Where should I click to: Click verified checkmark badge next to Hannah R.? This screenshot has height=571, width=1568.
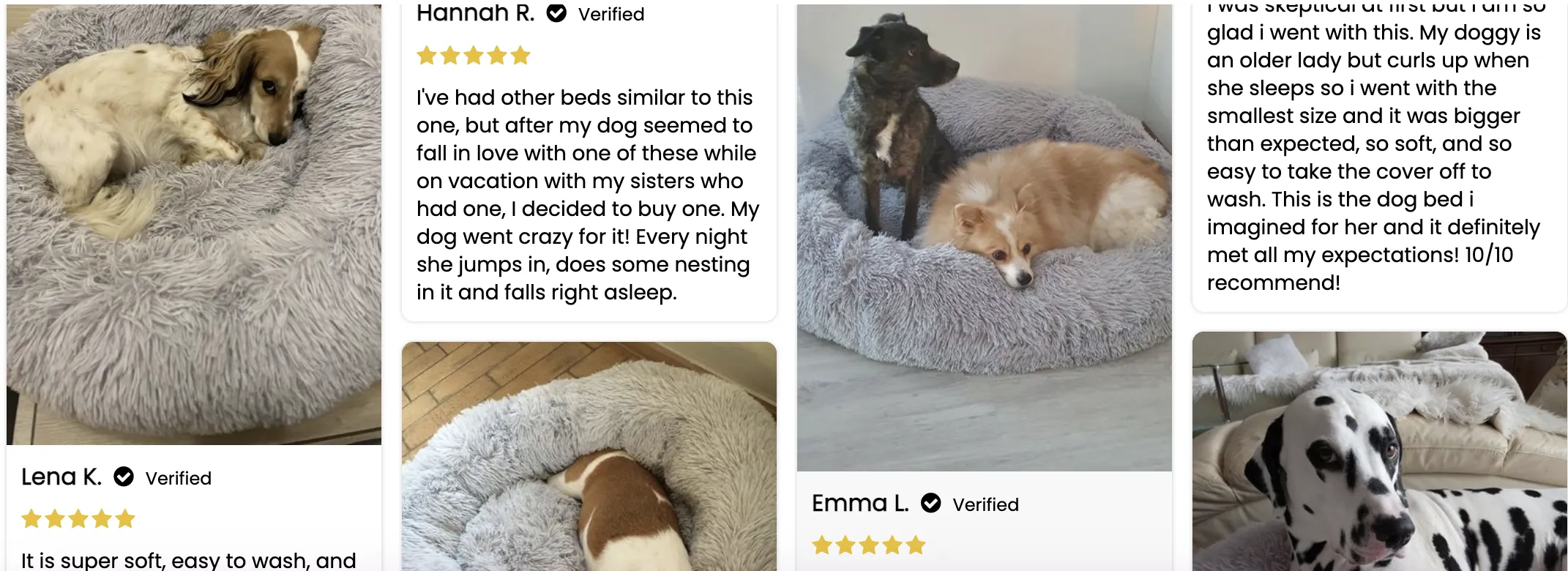(x=557, y=12)
